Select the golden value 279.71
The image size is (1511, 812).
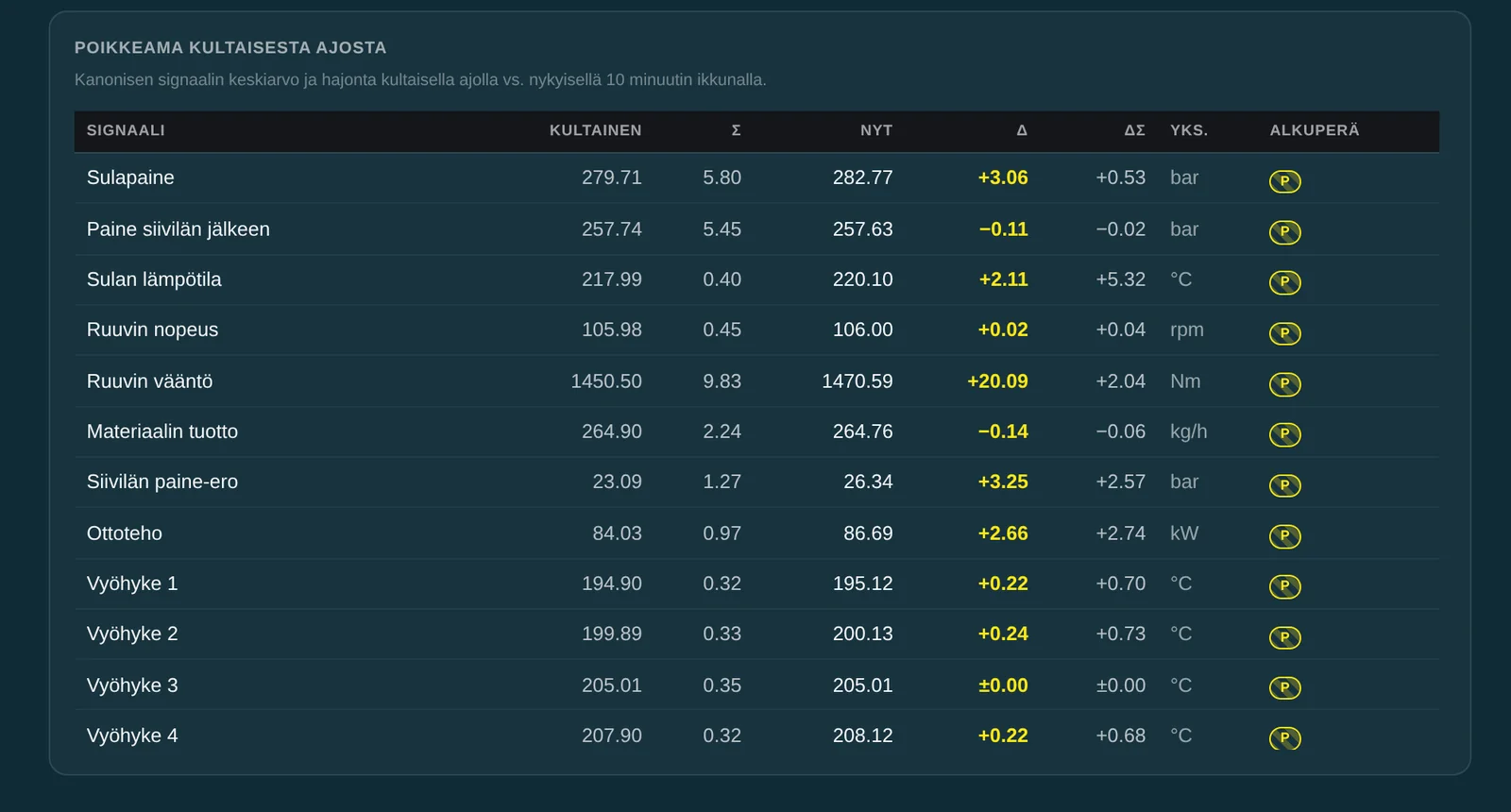tap(612, 178)
